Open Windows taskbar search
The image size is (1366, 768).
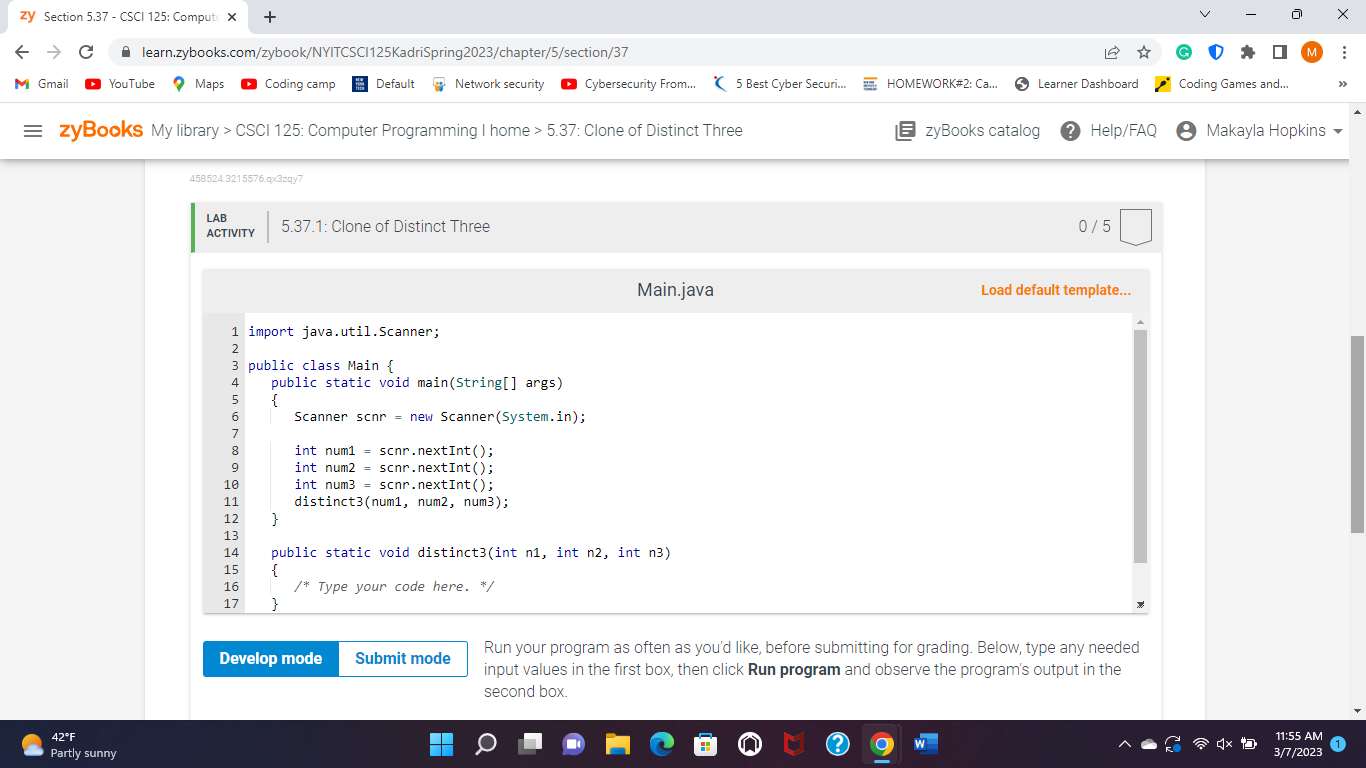tap(487, 744)
